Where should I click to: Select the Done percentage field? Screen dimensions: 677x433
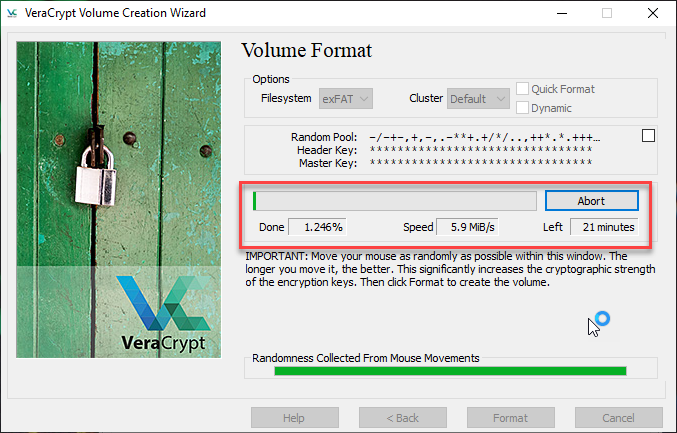pyautogui.click(x=317, y=227)
